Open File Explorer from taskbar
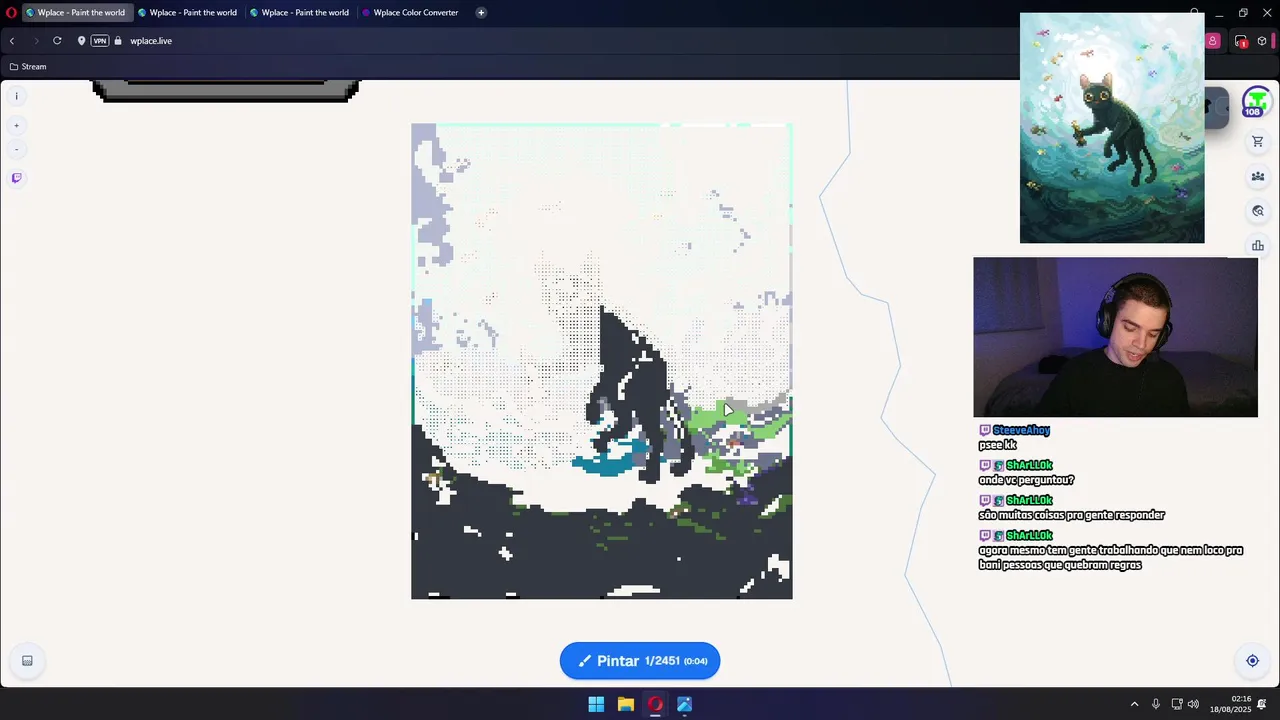Screen dimensions: 1280x720 [625, 704]
